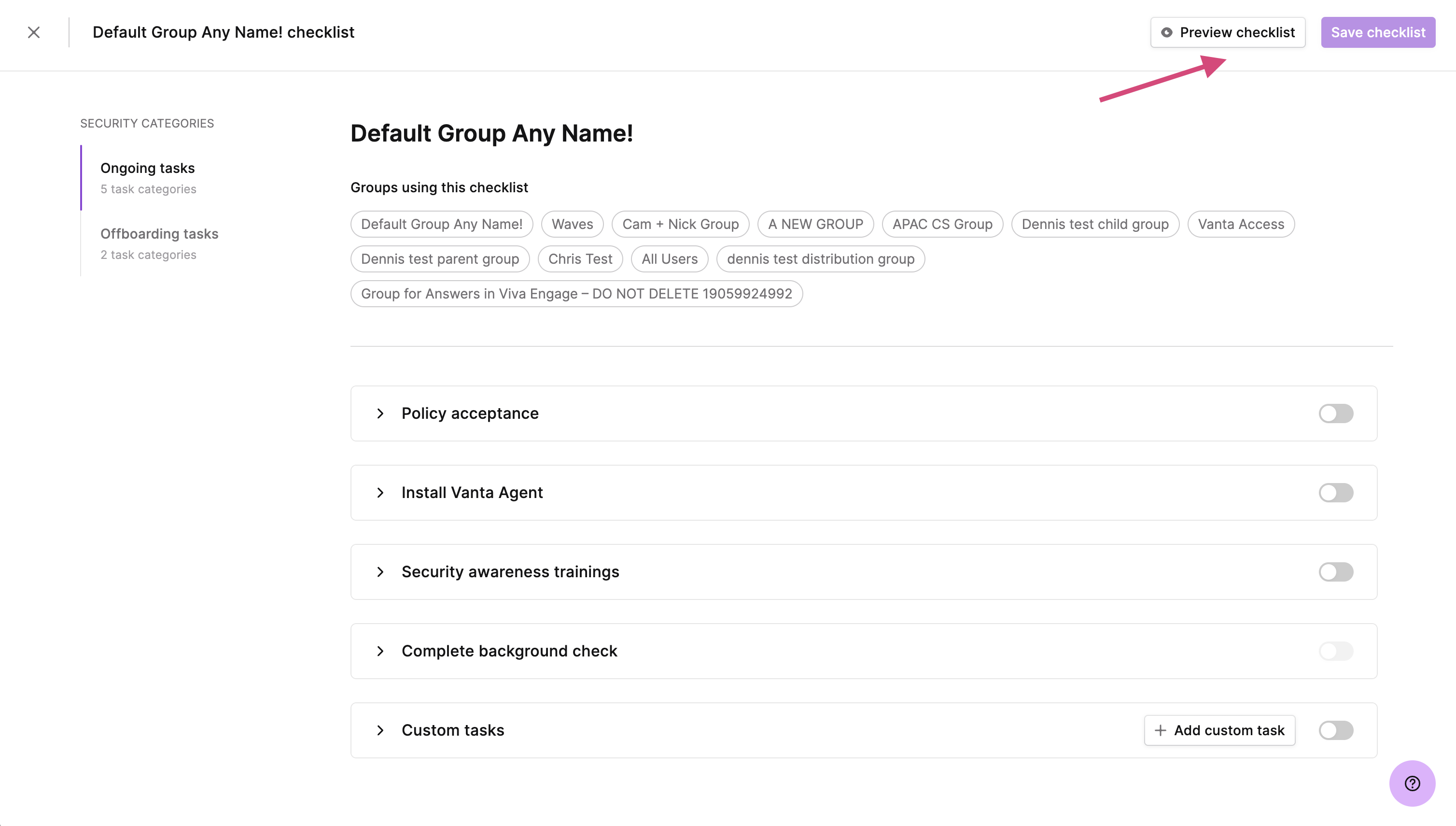Click the Custom tasks title
Screen dimensions: 1456x826
(453, 730)
